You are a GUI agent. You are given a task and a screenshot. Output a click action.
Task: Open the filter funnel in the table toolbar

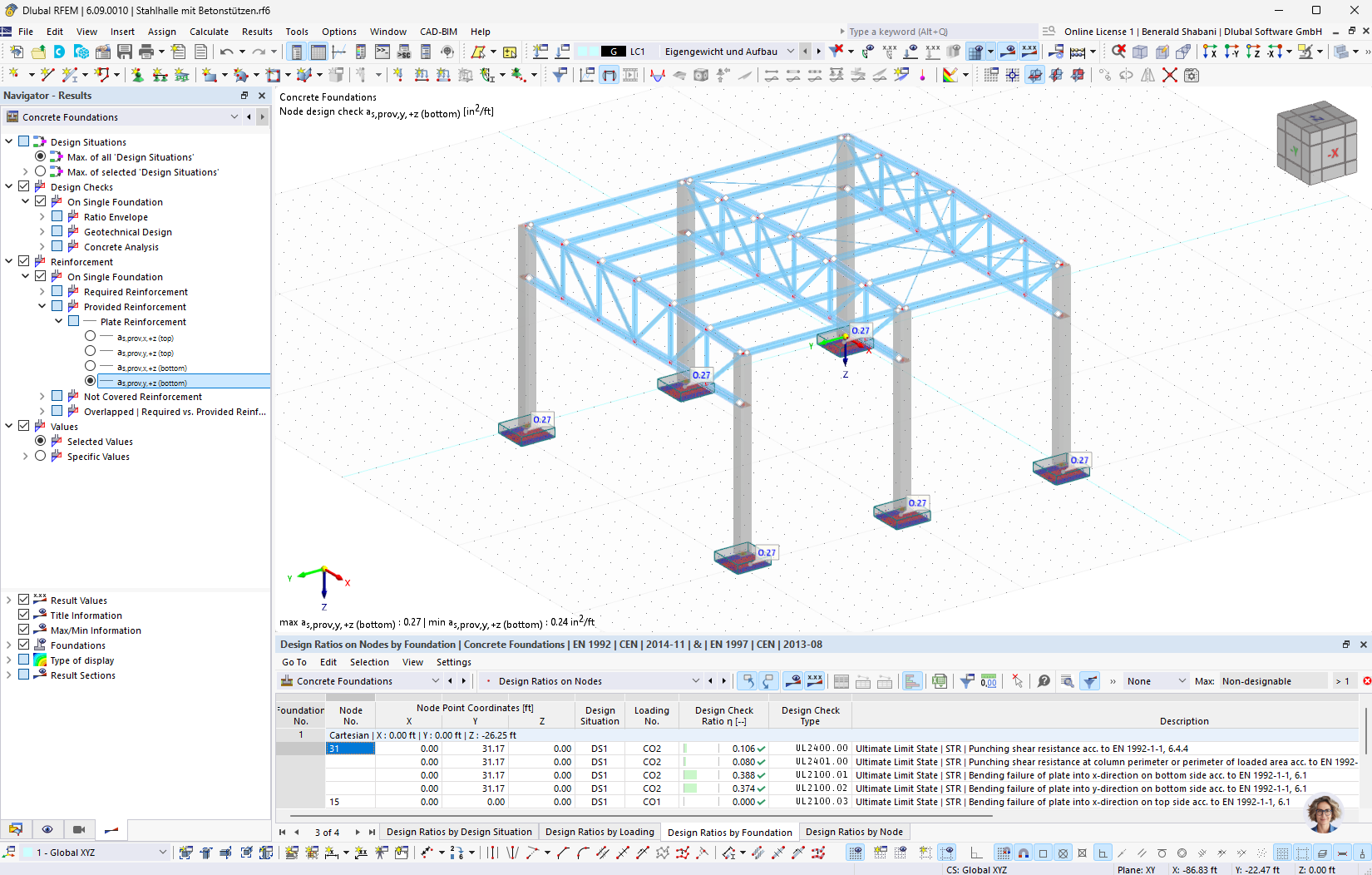967,680
